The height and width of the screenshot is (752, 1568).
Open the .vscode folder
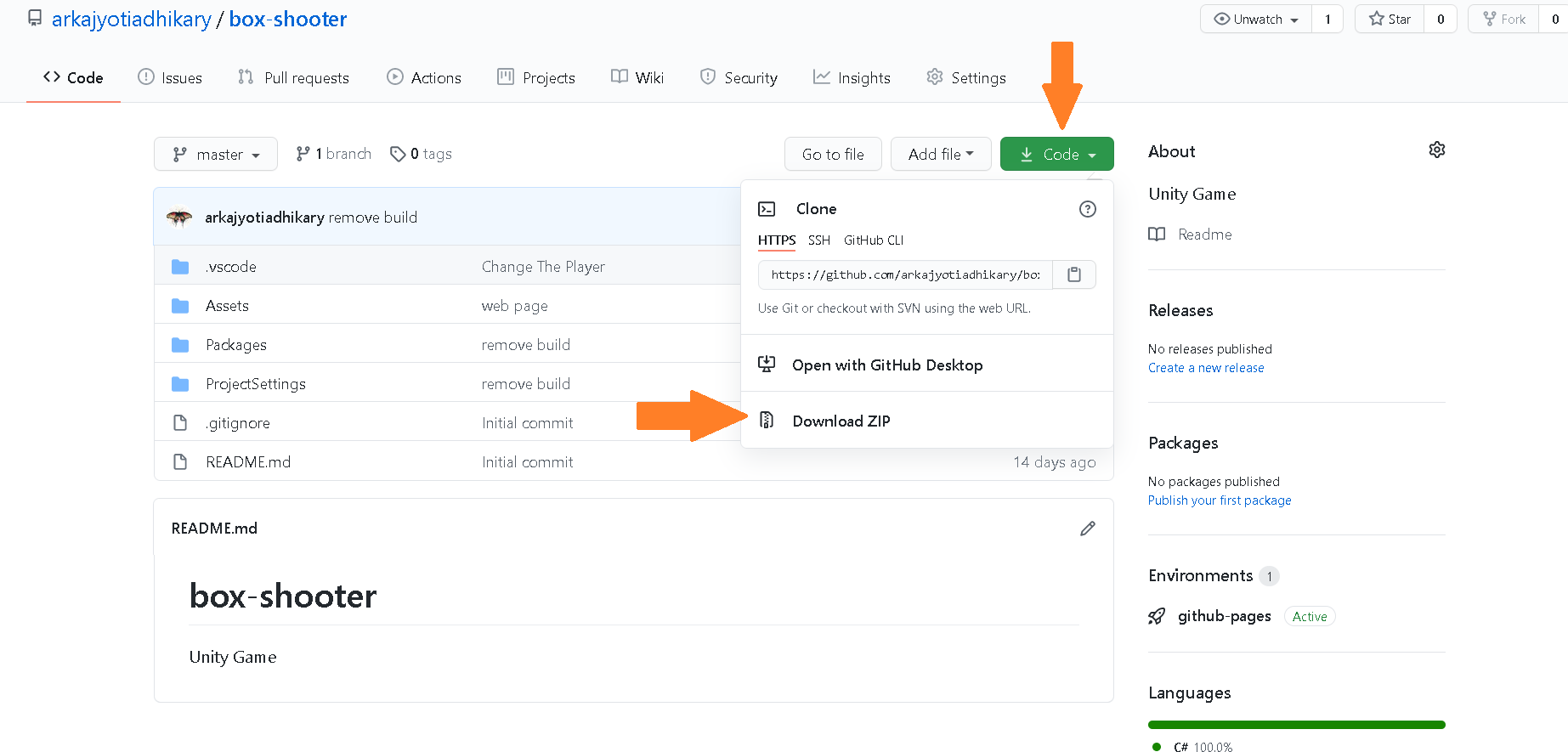coord(231,267)
